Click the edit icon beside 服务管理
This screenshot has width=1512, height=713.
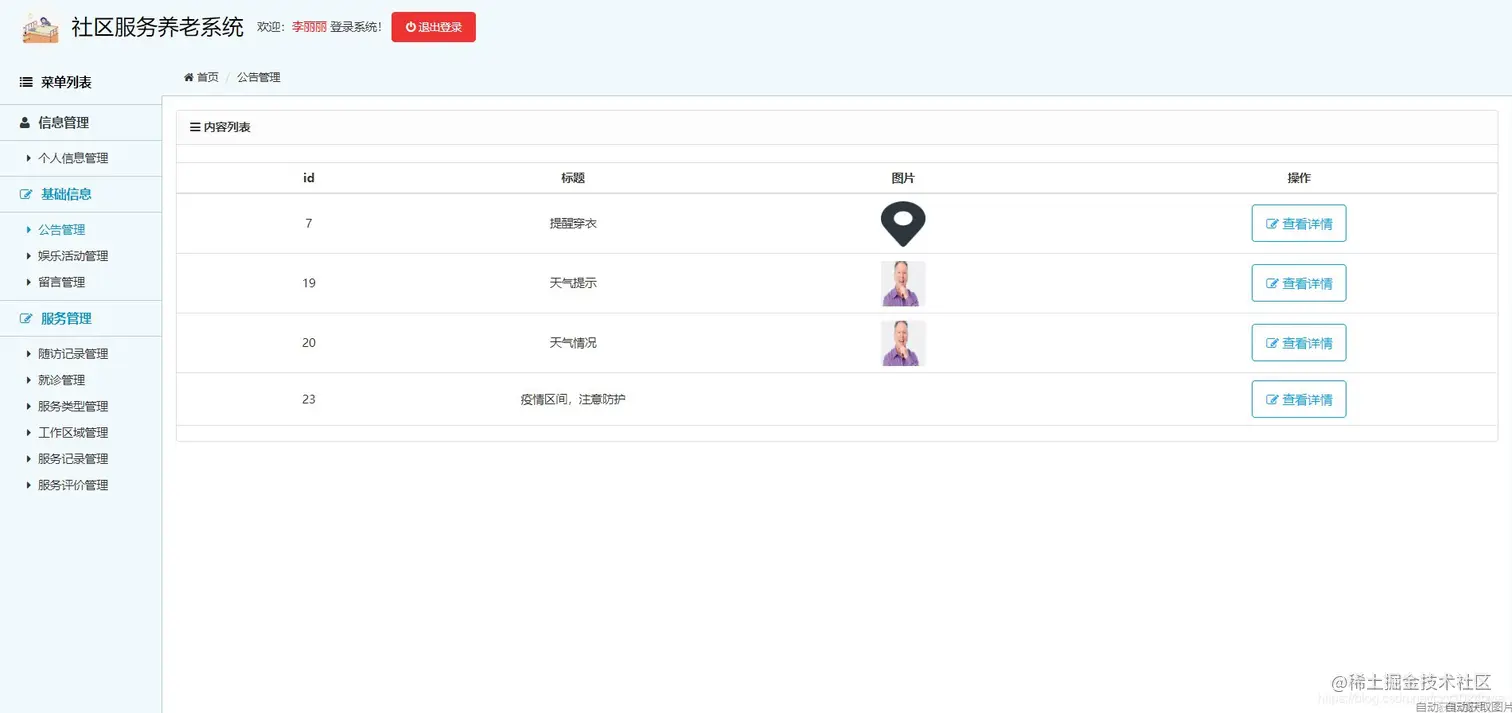(26, 318)
